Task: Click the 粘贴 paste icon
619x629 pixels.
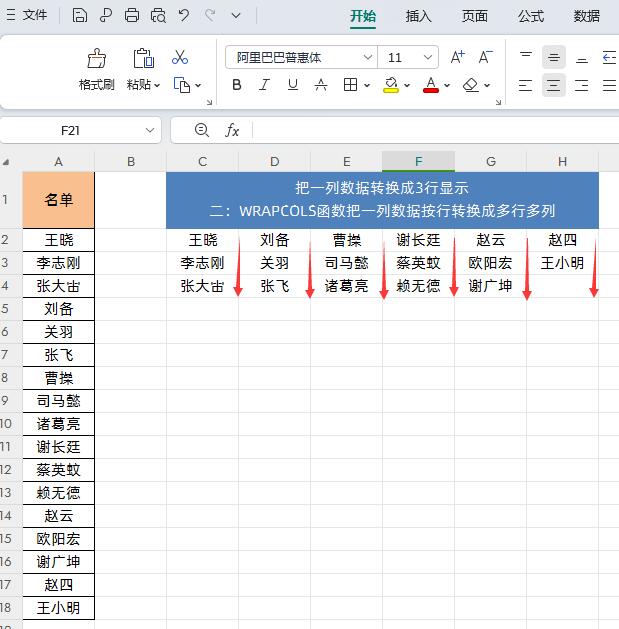Action: click(x=143, y=58)
